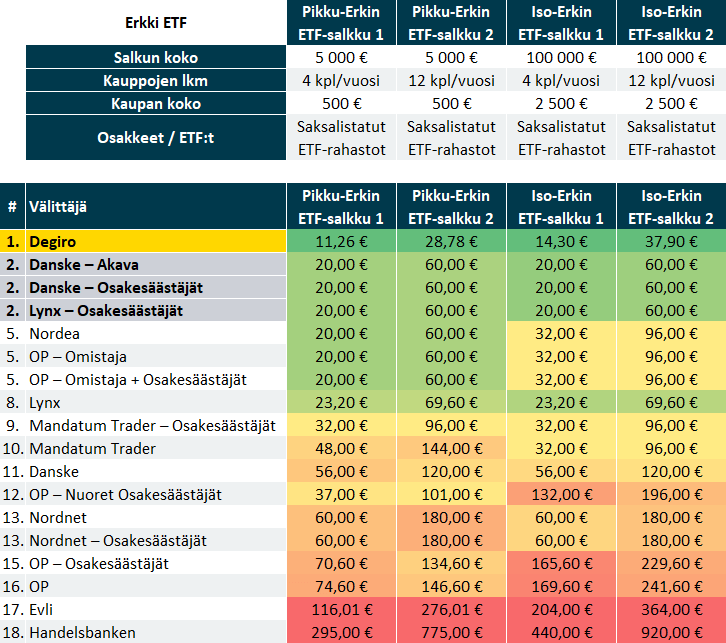Select the 'Kaupan koko' row header

156,104
